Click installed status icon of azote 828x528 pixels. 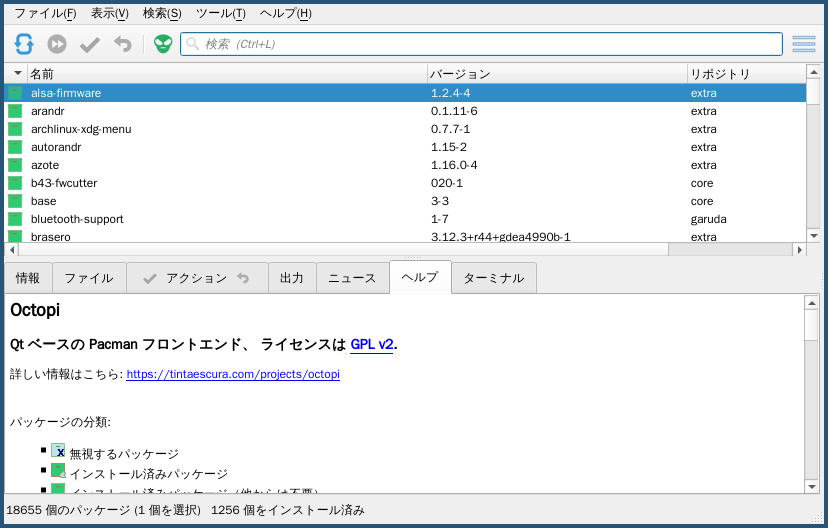coord(15,165)
